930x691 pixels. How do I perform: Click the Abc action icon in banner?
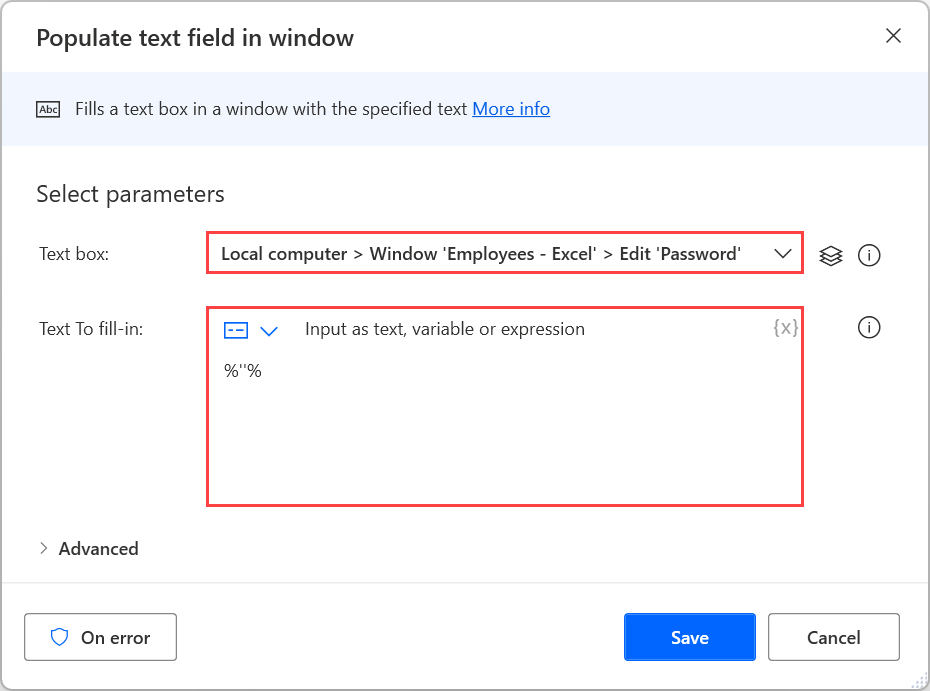pyautogui.click(x=48, y=110)
